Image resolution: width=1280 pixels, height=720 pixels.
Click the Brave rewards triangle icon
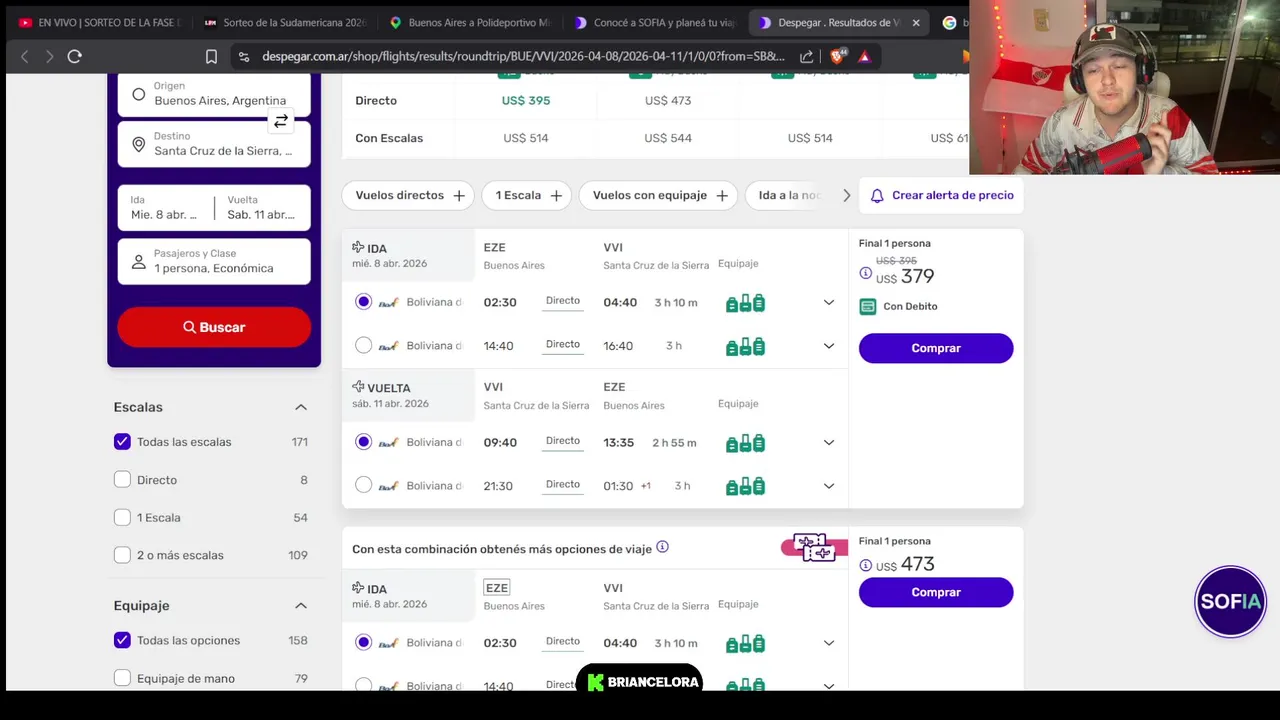click(865, 57)
